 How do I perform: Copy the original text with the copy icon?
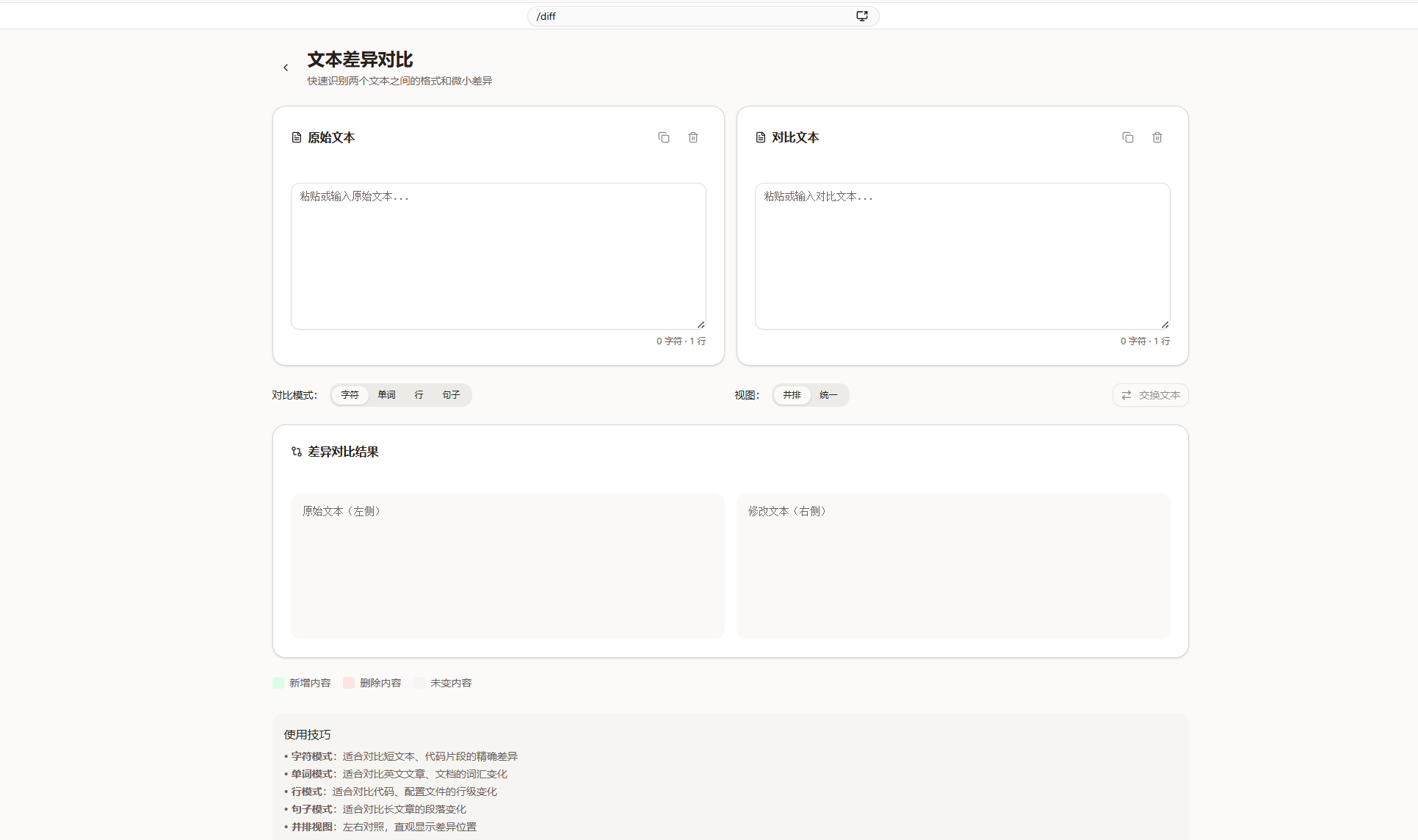[664, 137]
